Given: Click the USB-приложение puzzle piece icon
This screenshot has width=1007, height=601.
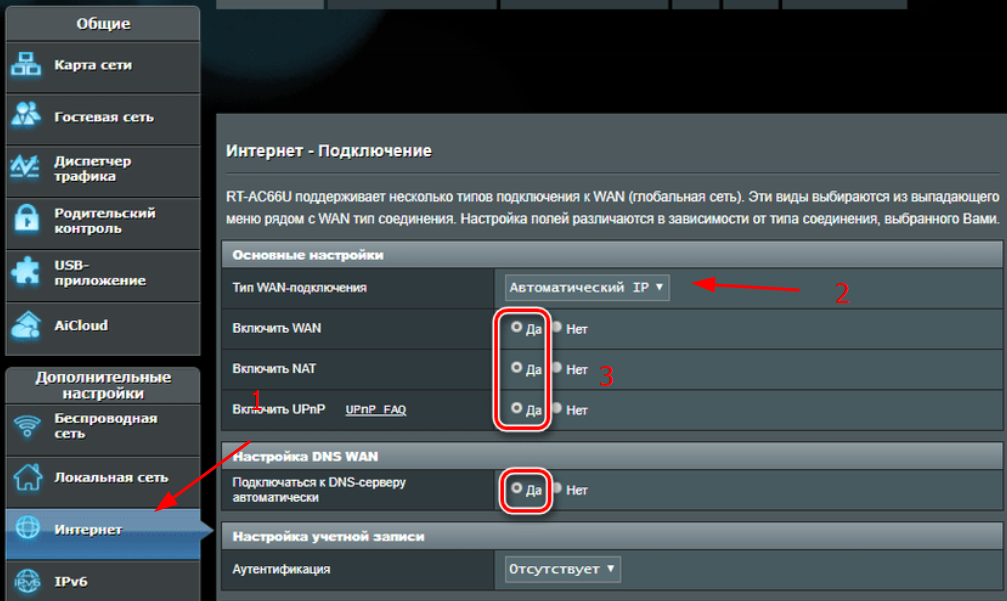Looking at the screenshot, I should (26, 272).
